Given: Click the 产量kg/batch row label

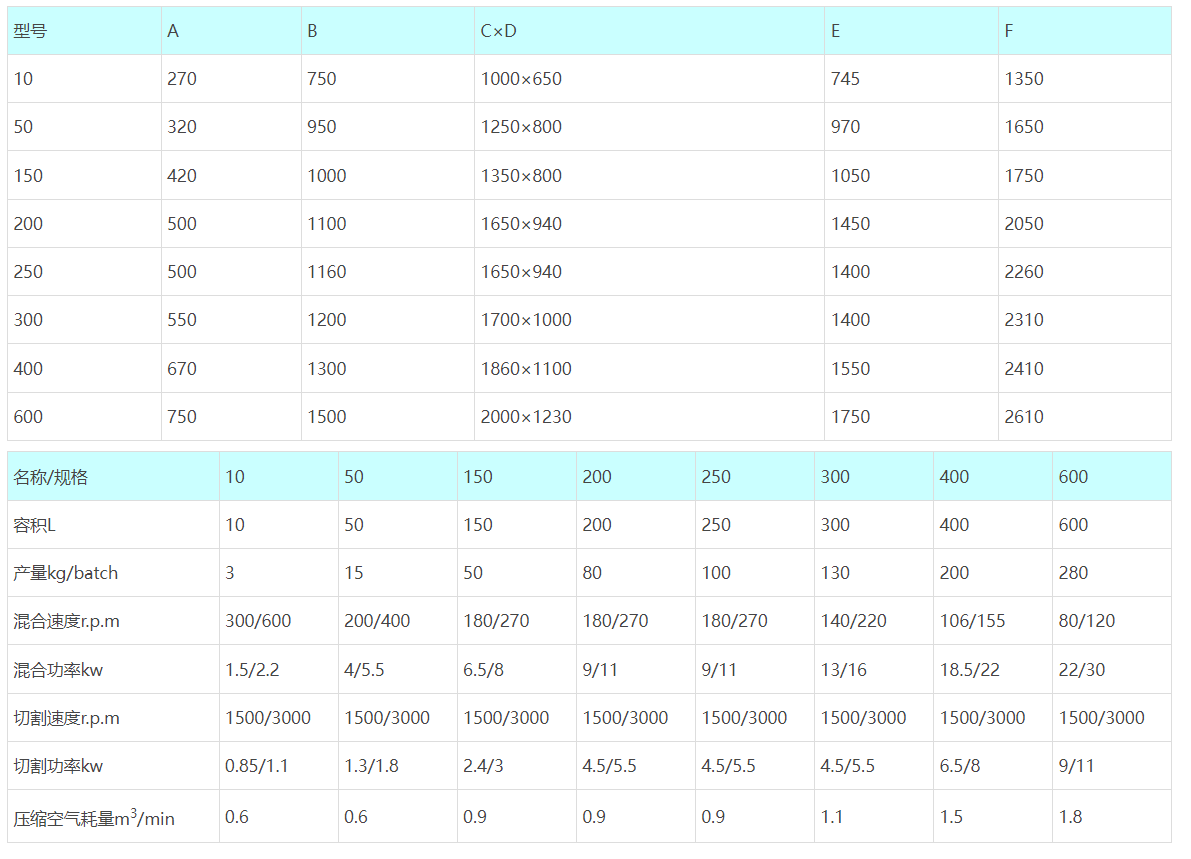Looking at the screenshot, I should click(x=65, y=573).
